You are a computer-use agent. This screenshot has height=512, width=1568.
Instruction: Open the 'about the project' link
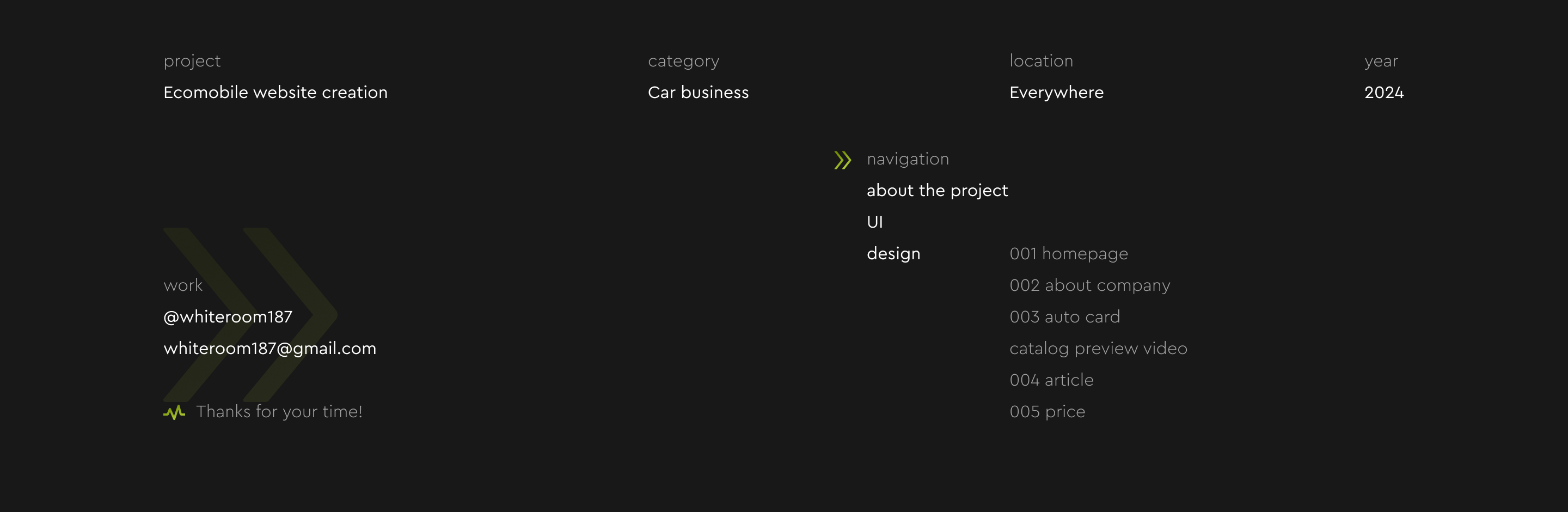(937, 191)
